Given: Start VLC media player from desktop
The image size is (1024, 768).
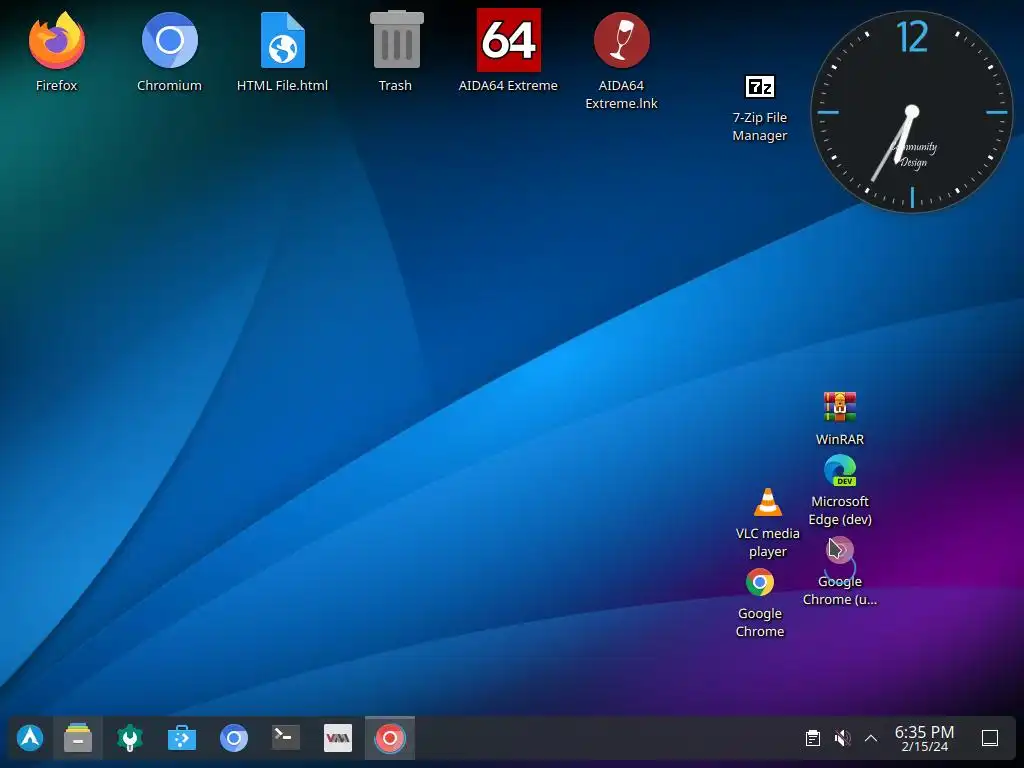Looking at the screenshot, I should click(x=767, y=502).
